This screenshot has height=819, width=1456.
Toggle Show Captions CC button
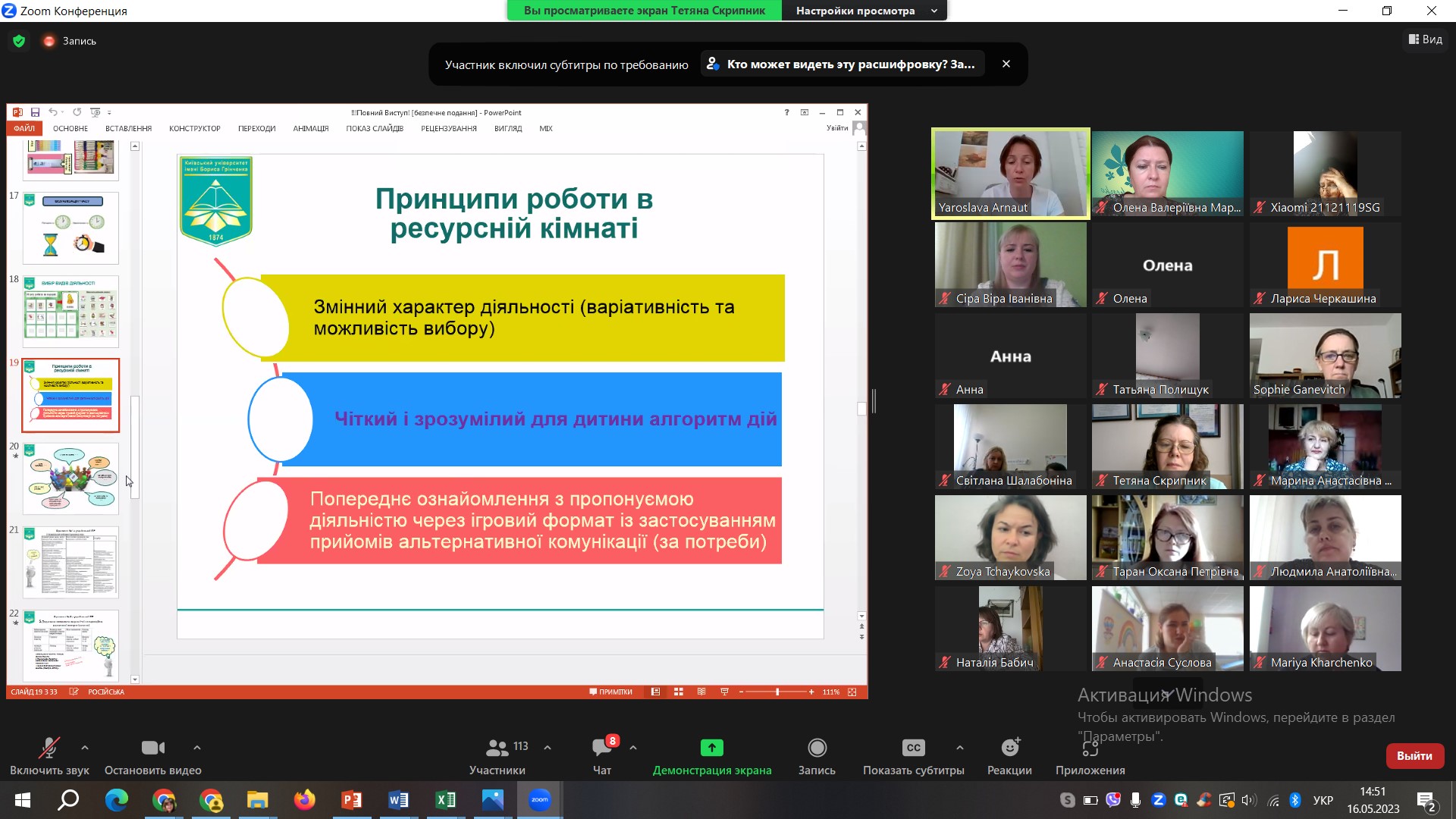point(913,748)
